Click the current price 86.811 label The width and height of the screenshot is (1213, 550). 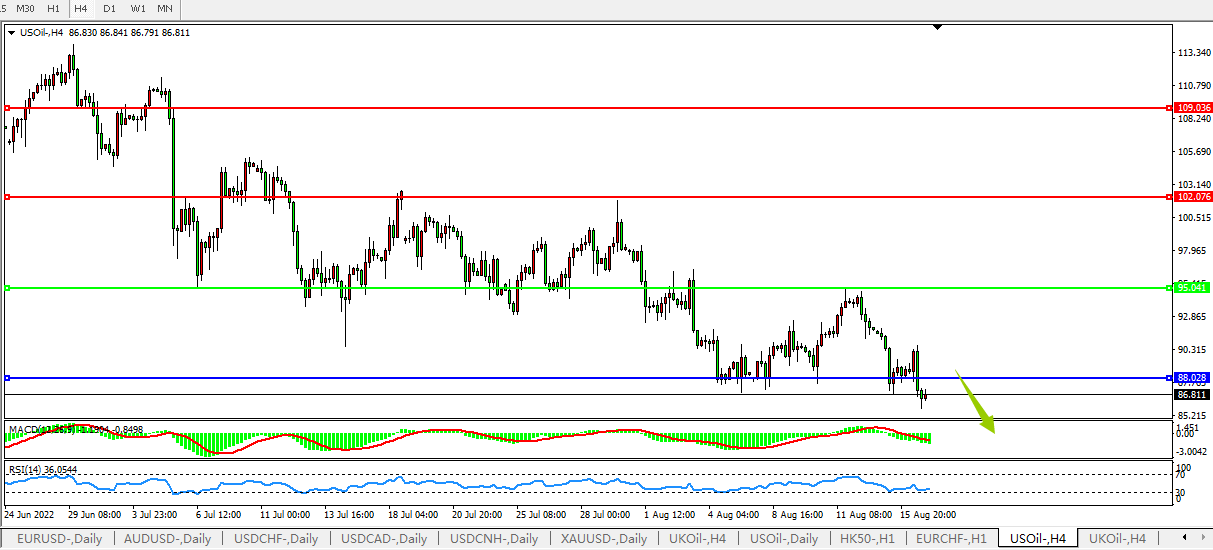point(1192,395)
